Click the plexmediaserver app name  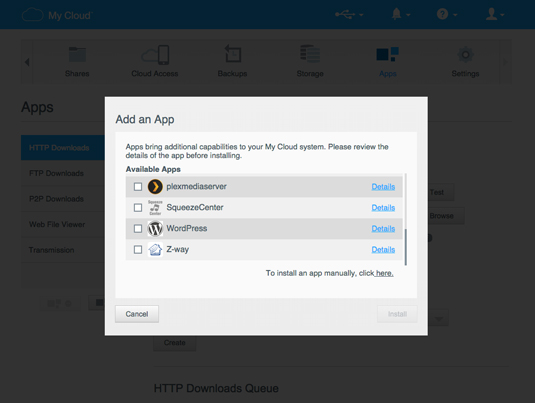(x=197, y=187)
